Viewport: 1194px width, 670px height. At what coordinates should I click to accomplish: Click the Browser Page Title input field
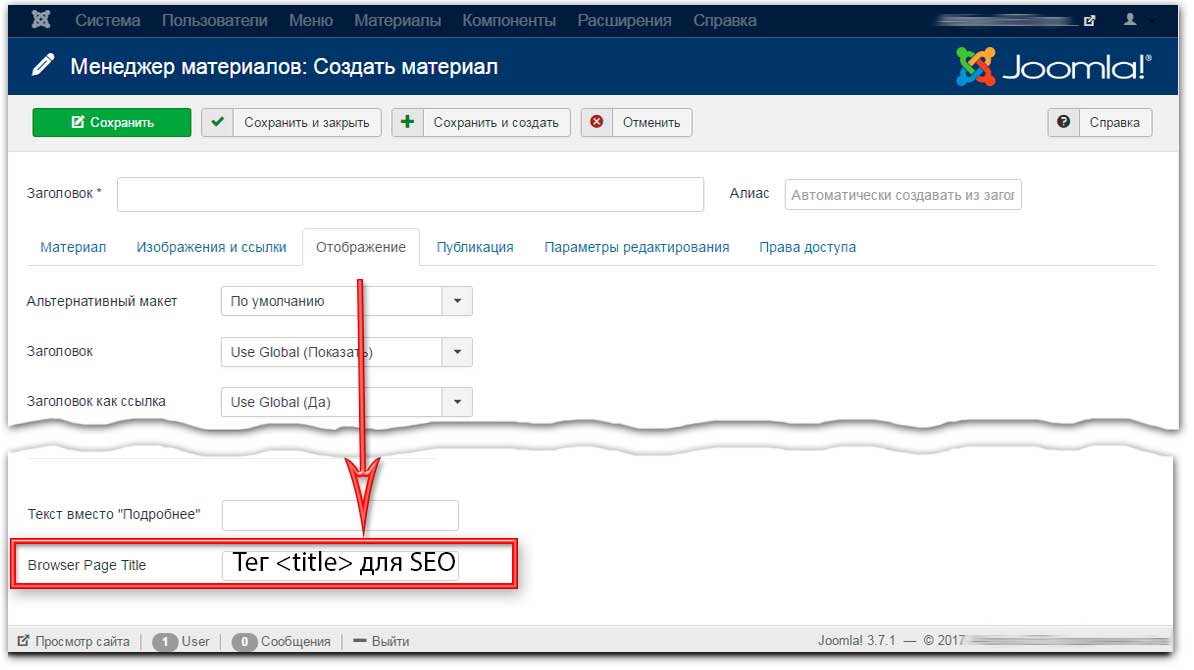tap(340, 565)
